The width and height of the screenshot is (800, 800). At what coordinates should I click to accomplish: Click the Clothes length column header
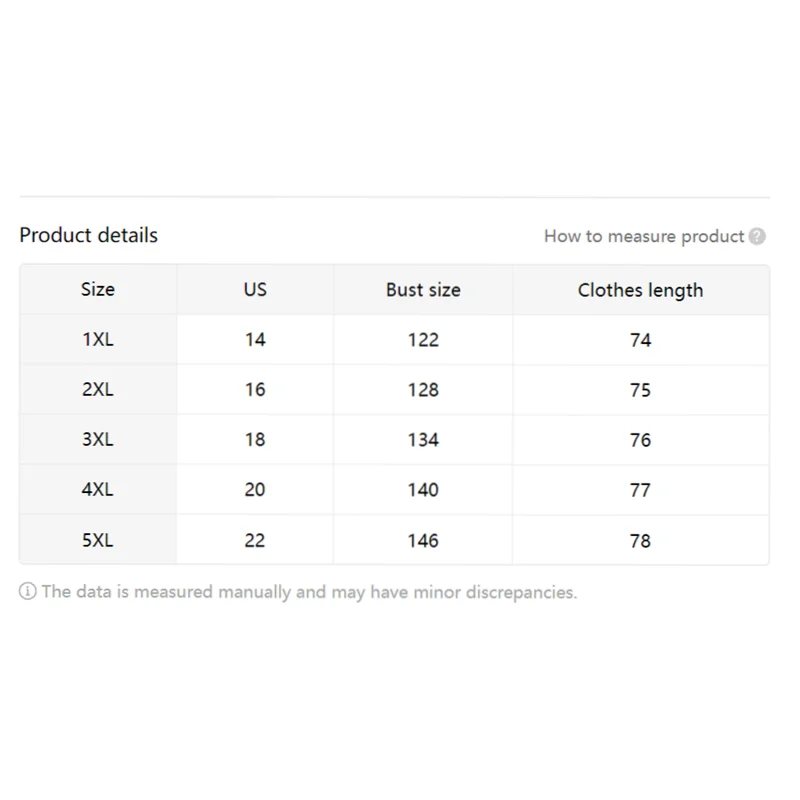click(640, 289)
